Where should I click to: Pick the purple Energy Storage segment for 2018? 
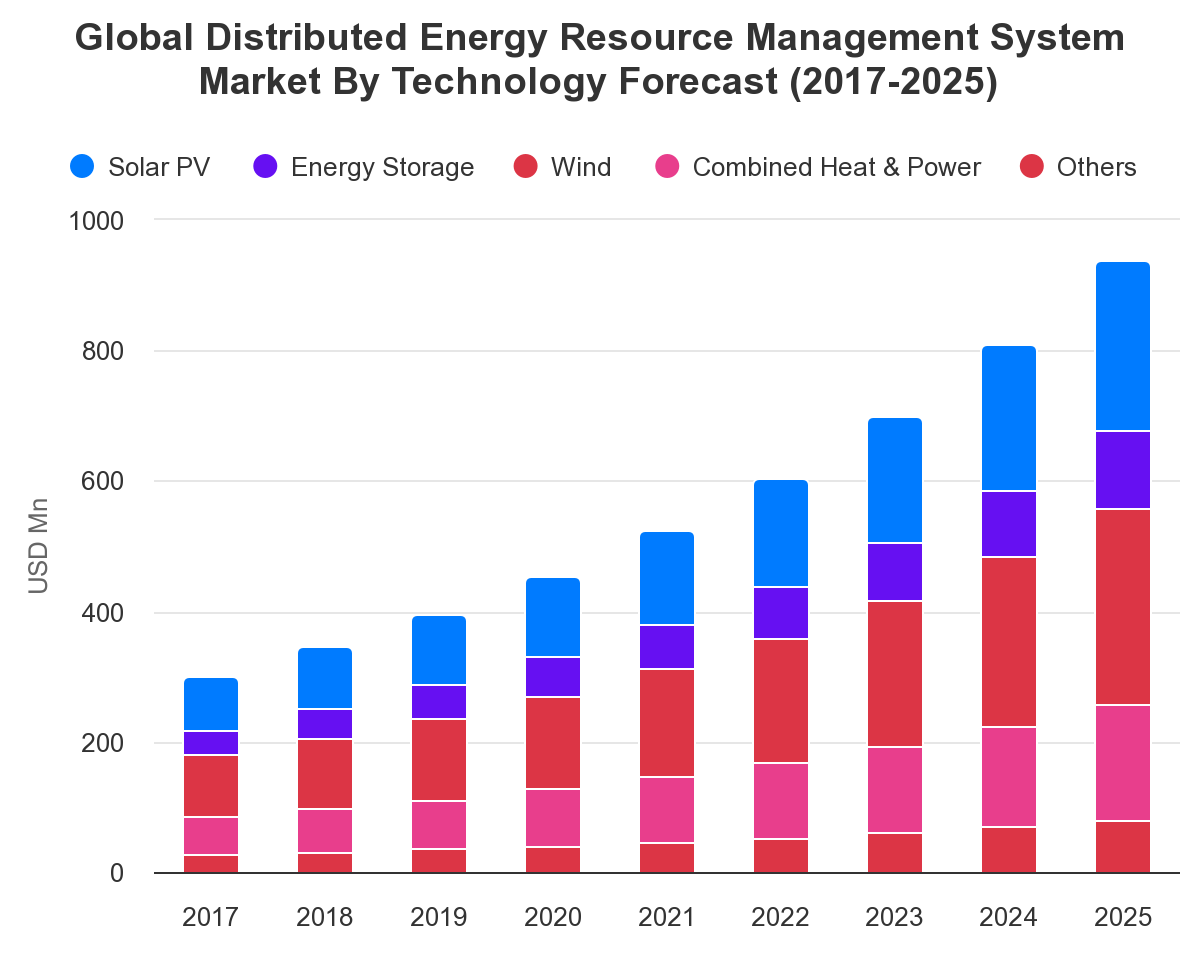[325, 724]
